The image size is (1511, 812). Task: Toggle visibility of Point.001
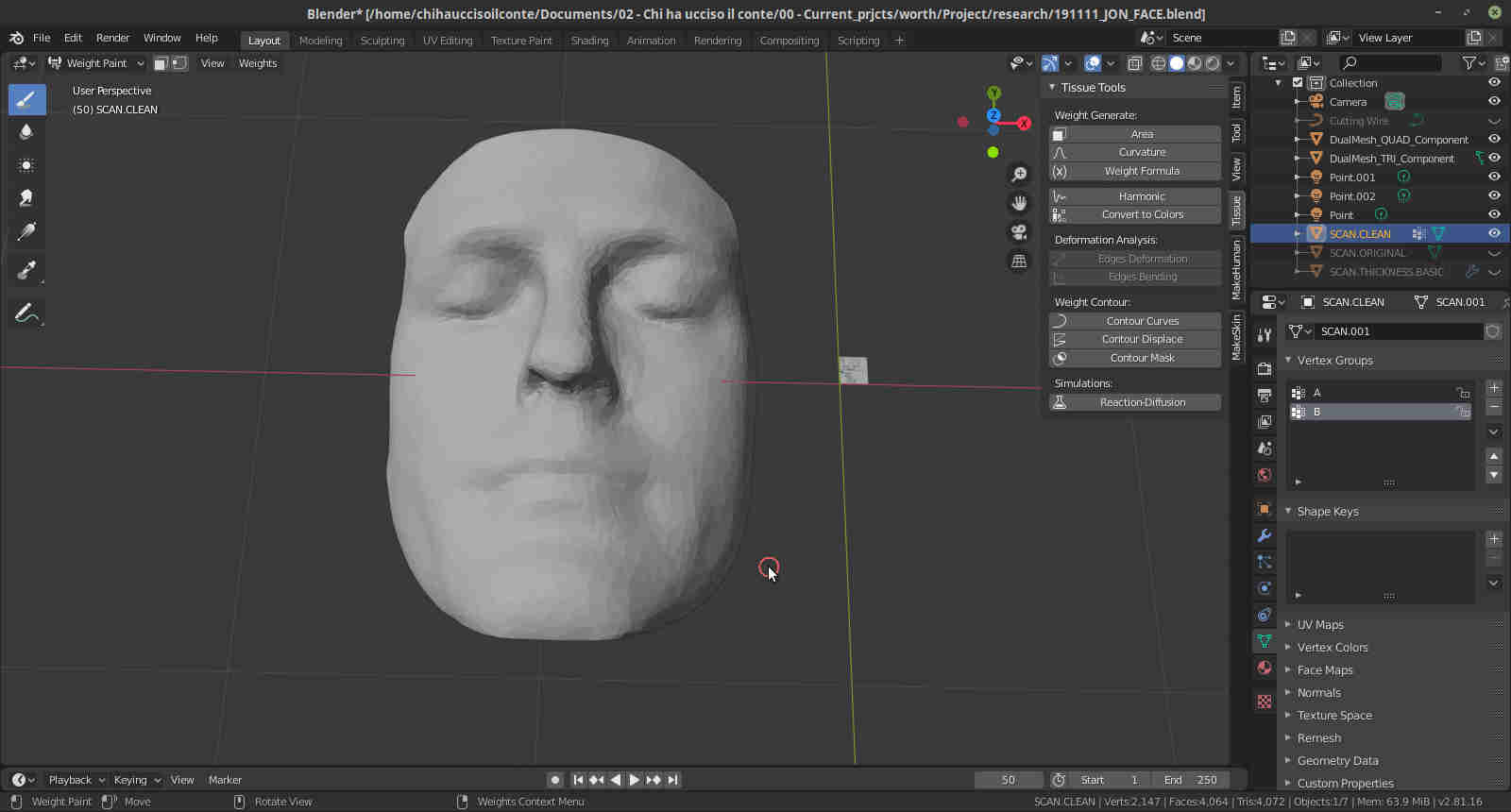1494,177
